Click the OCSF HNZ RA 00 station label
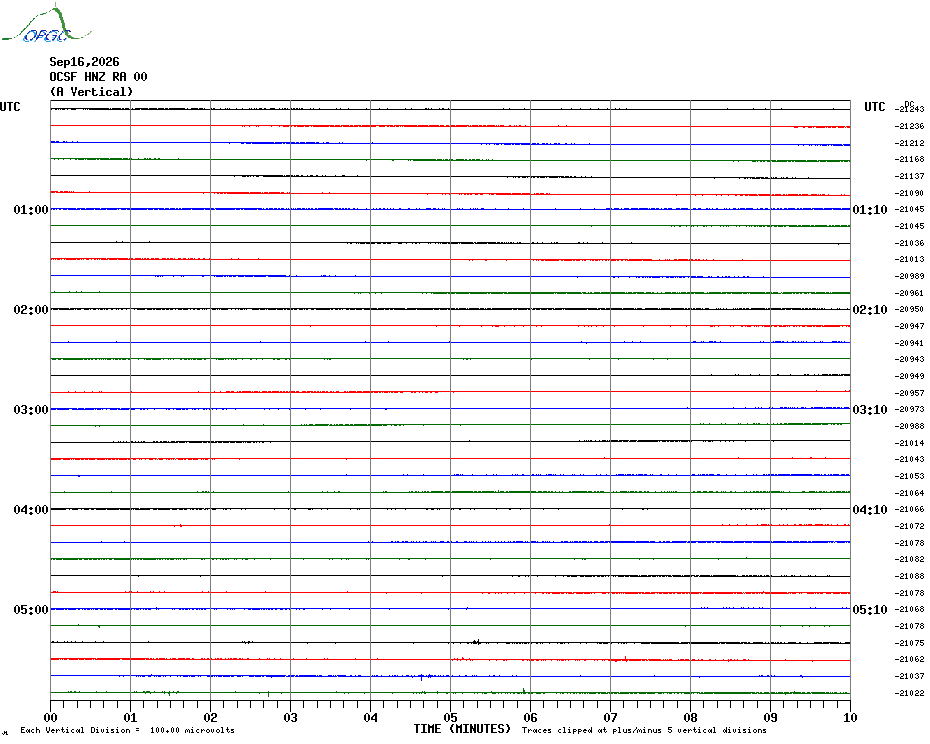This screenshot has width=930, height=744. pyautogui.click(x=98, y=77)
